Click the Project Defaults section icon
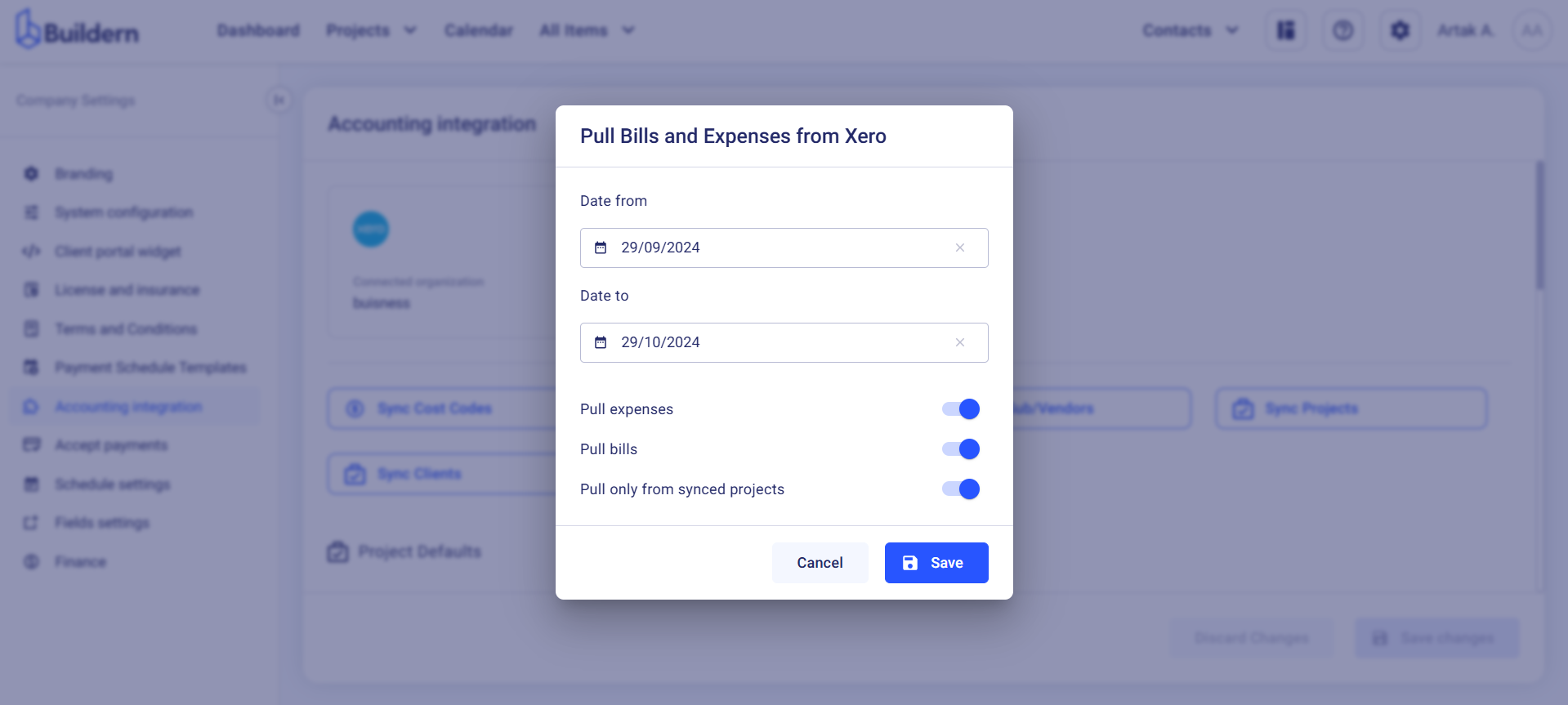The image size is (1568, 705). pos(337,552)
